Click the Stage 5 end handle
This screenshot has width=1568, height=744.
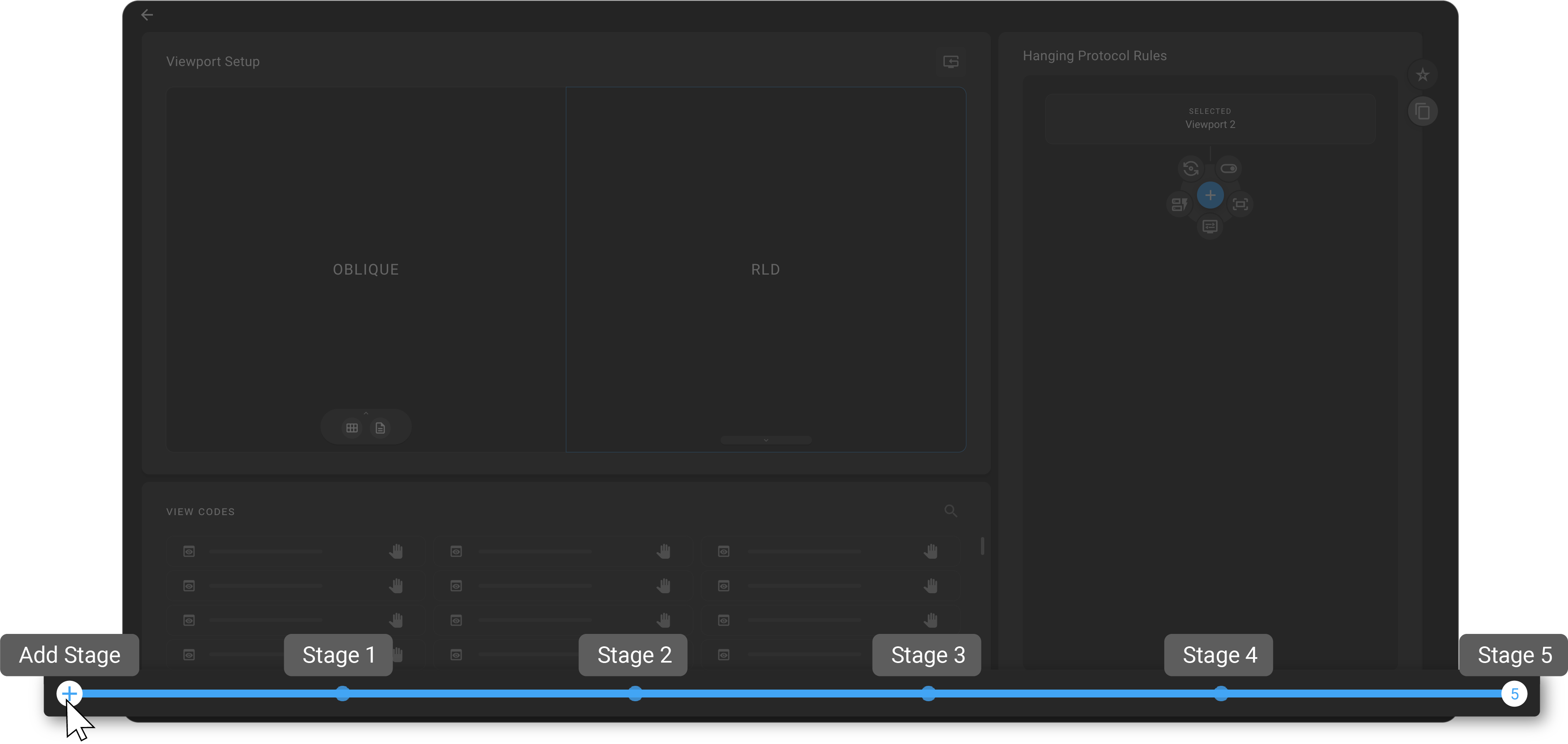tap(1514, 693)
